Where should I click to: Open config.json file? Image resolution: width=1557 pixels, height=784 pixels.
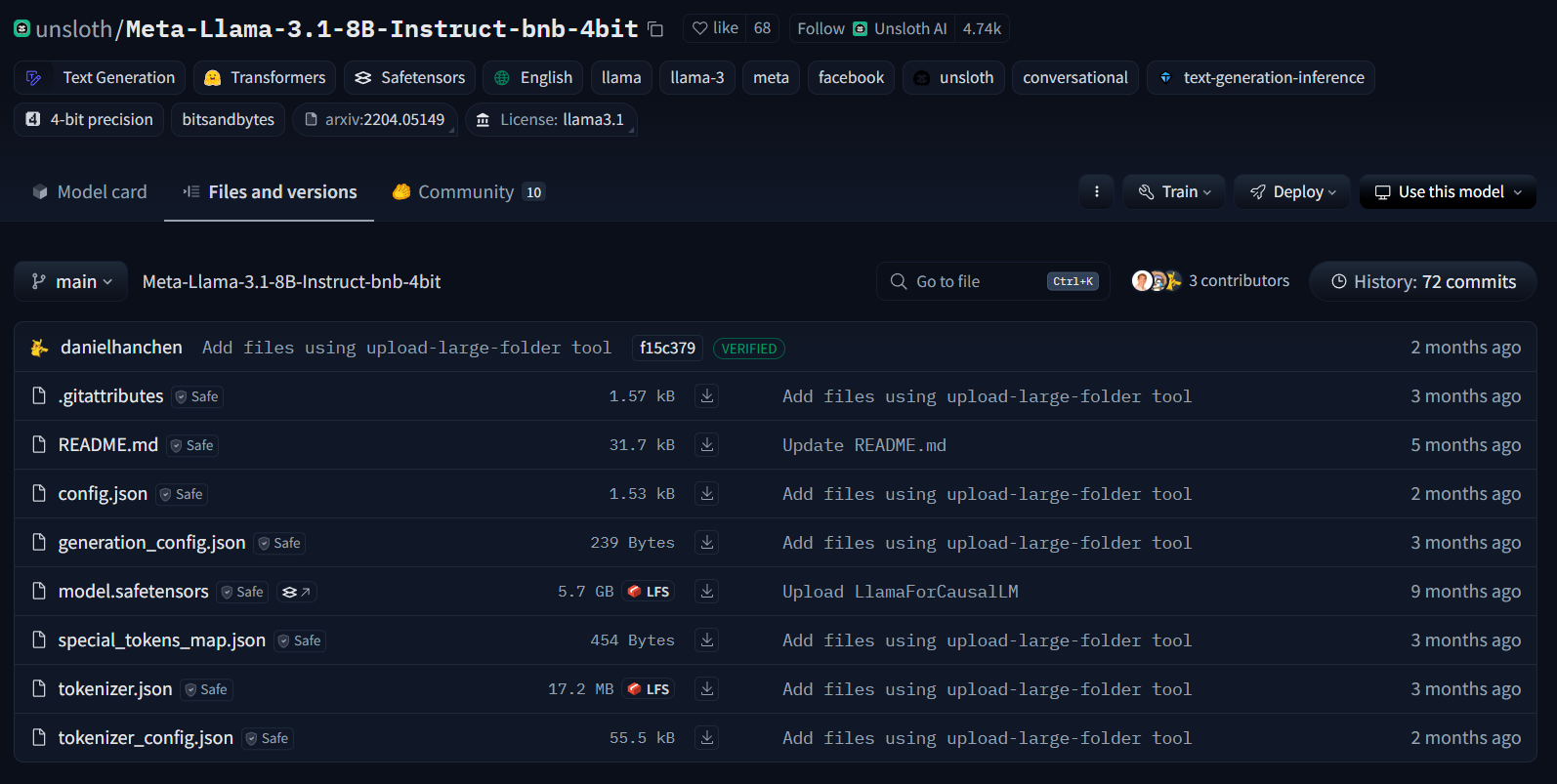coord(103,493)
